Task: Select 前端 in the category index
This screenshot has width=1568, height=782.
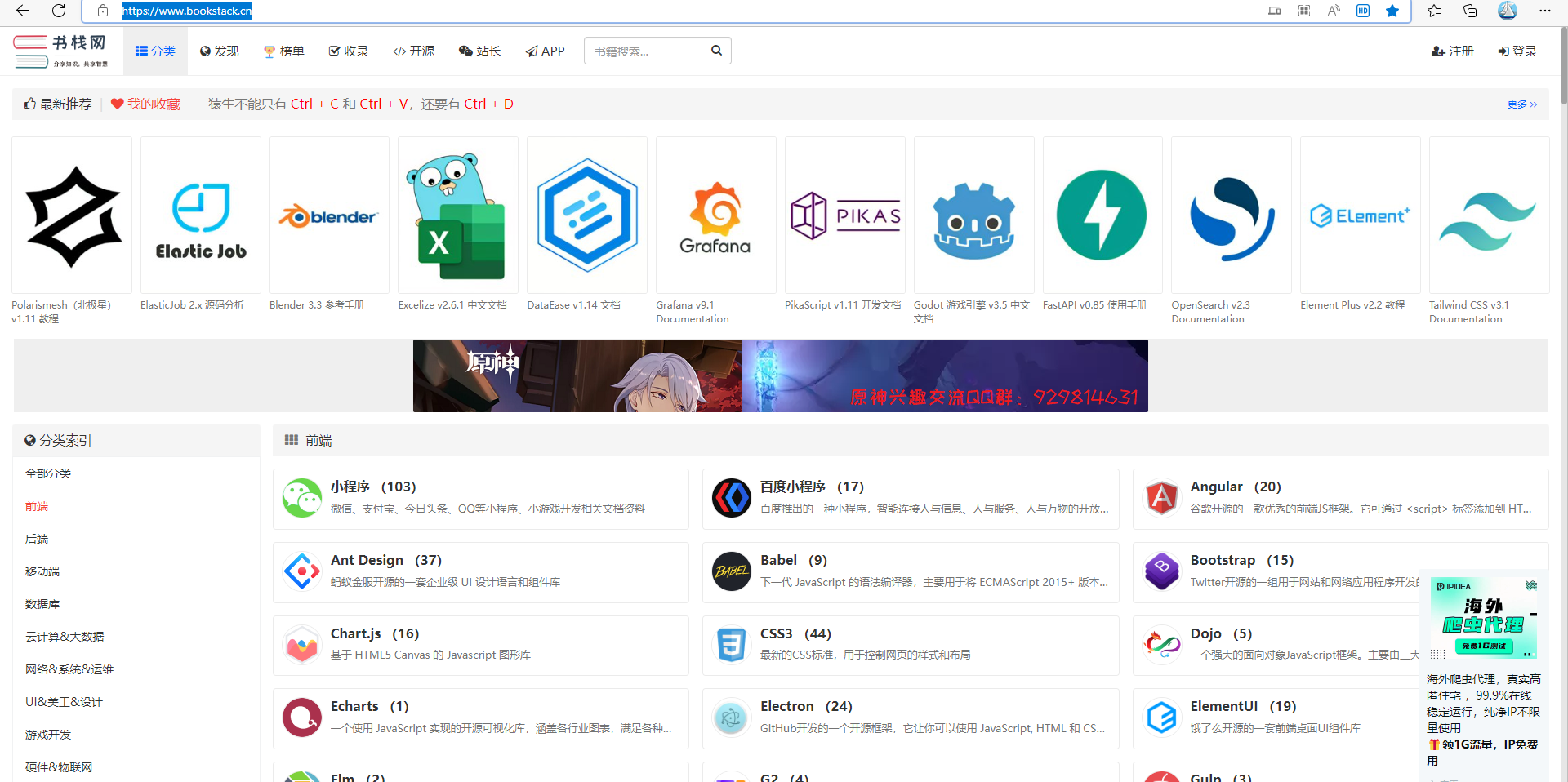Action: pyautogui.click(x=37, y=506)
